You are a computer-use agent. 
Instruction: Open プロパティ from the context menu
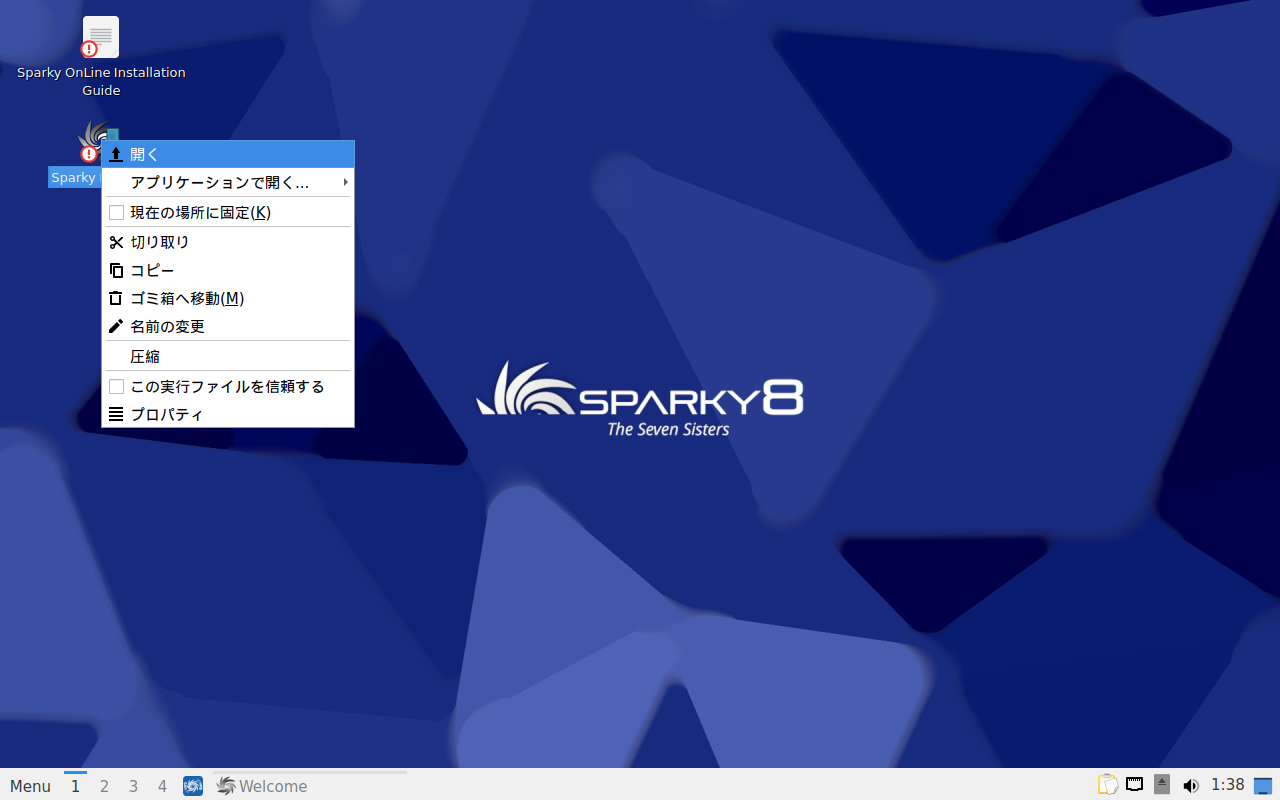[228, 415]
